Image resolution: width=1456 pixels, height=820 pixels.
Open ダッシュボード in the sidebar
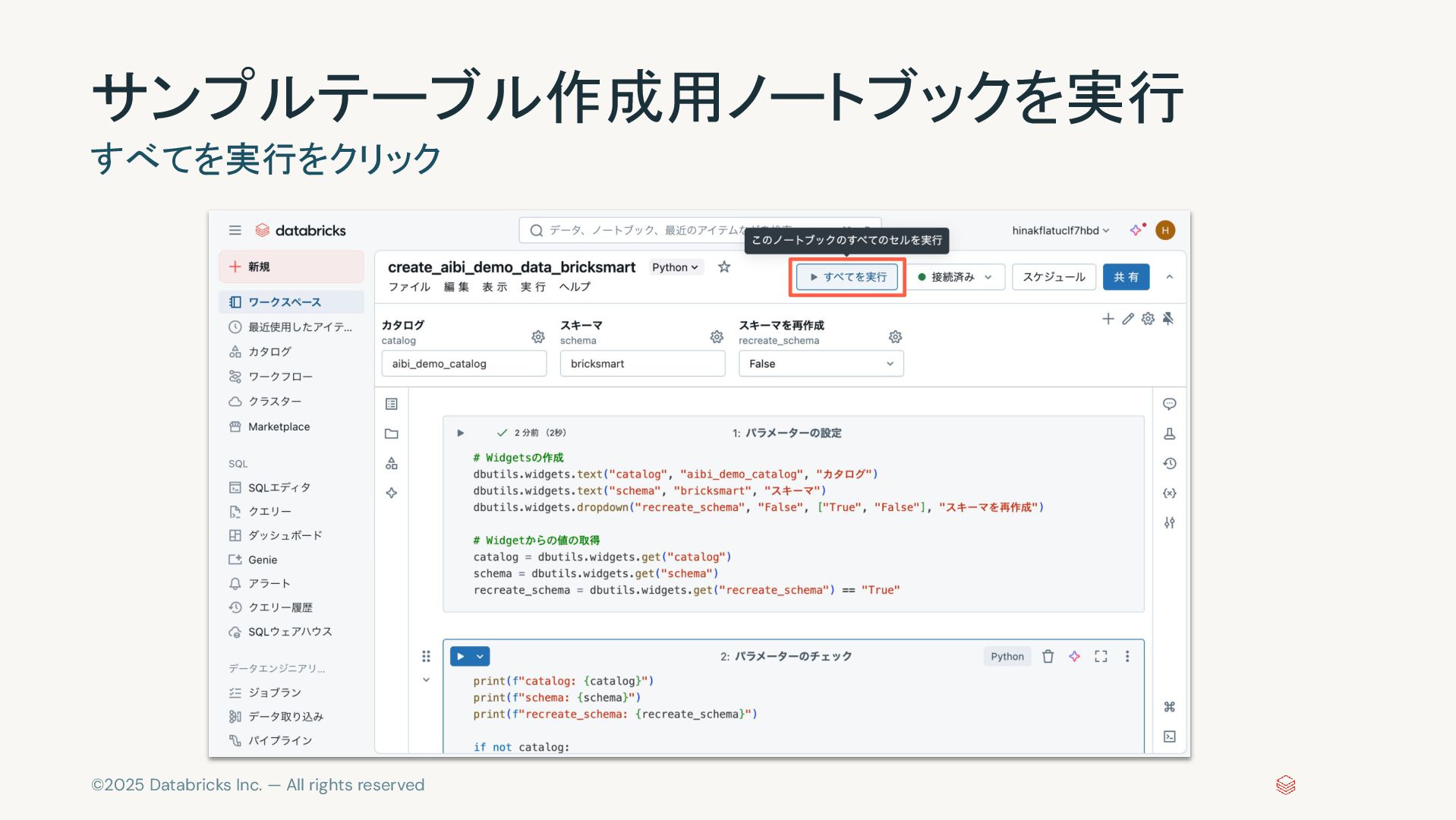(292, 535)
